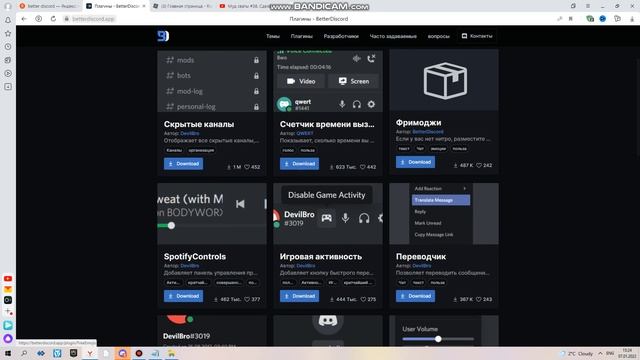
Task: Open browser downloads arrow icon
Action: [x=632, y=19]
